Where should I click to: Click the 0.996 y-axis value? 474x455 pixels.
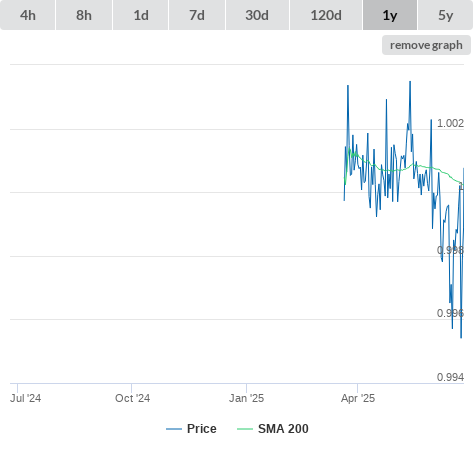pyautogui.click(x=450, y=313)
